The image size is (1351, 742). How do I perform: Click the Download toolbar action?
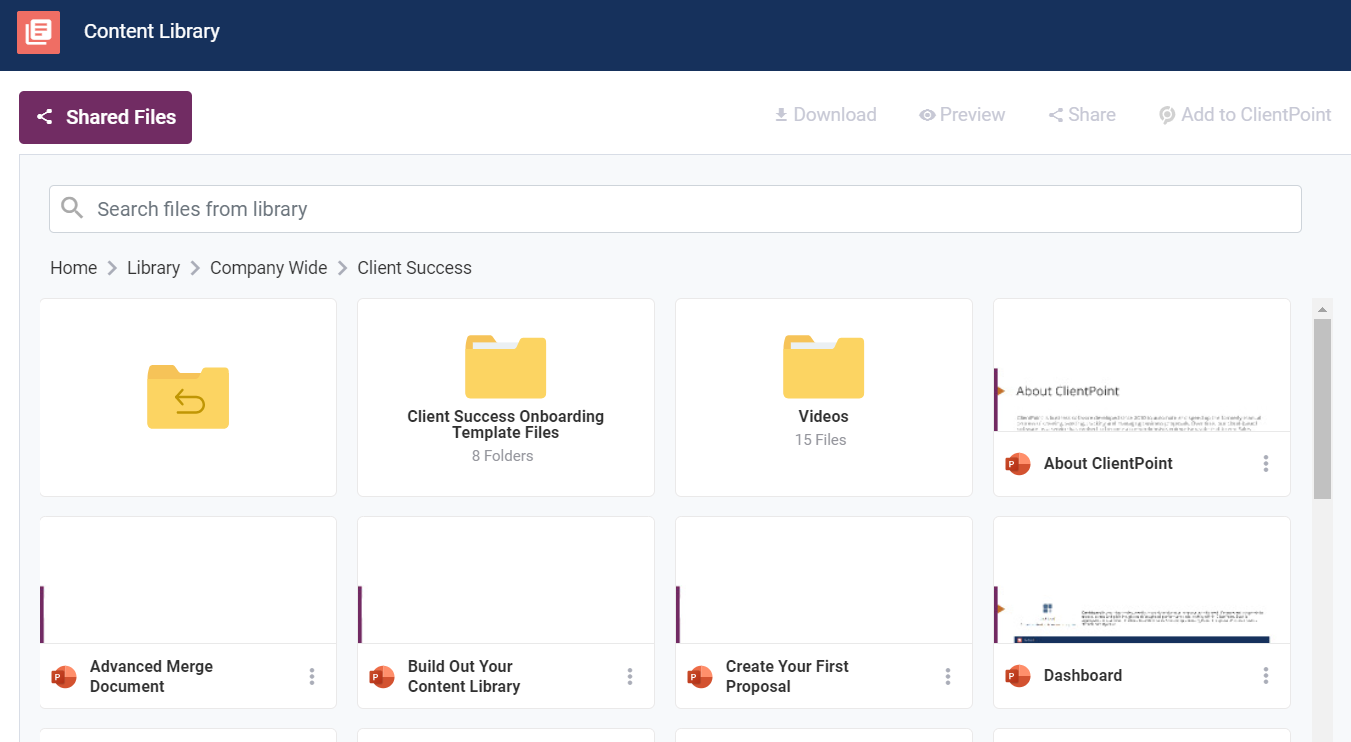pyautogui.click(x=825, y=115)
